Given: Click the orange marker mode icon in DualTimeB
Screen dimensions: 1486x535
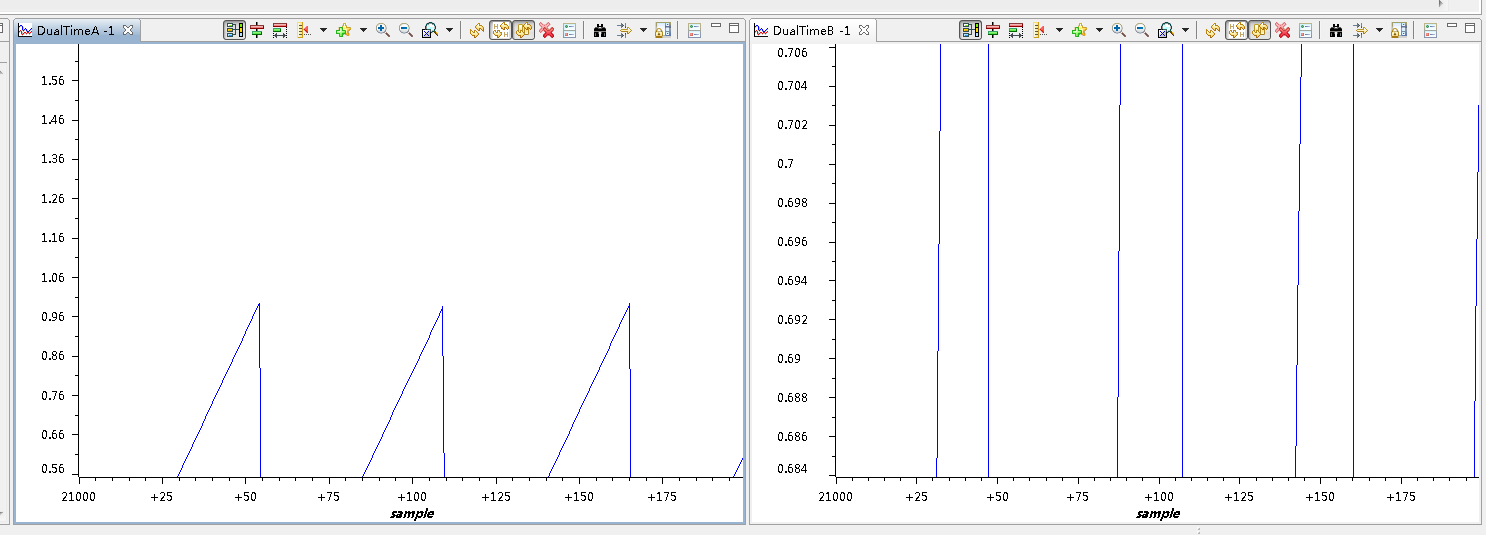Looking at the screenshot, I should tap(1042, 31).
